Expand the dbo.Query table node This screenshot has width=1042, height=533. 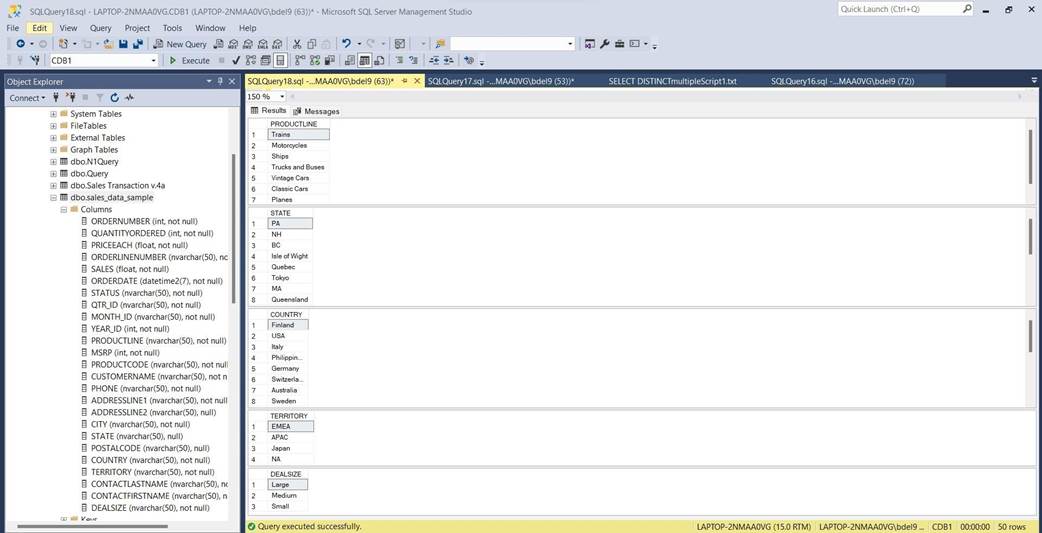click(x=53, y=174)
